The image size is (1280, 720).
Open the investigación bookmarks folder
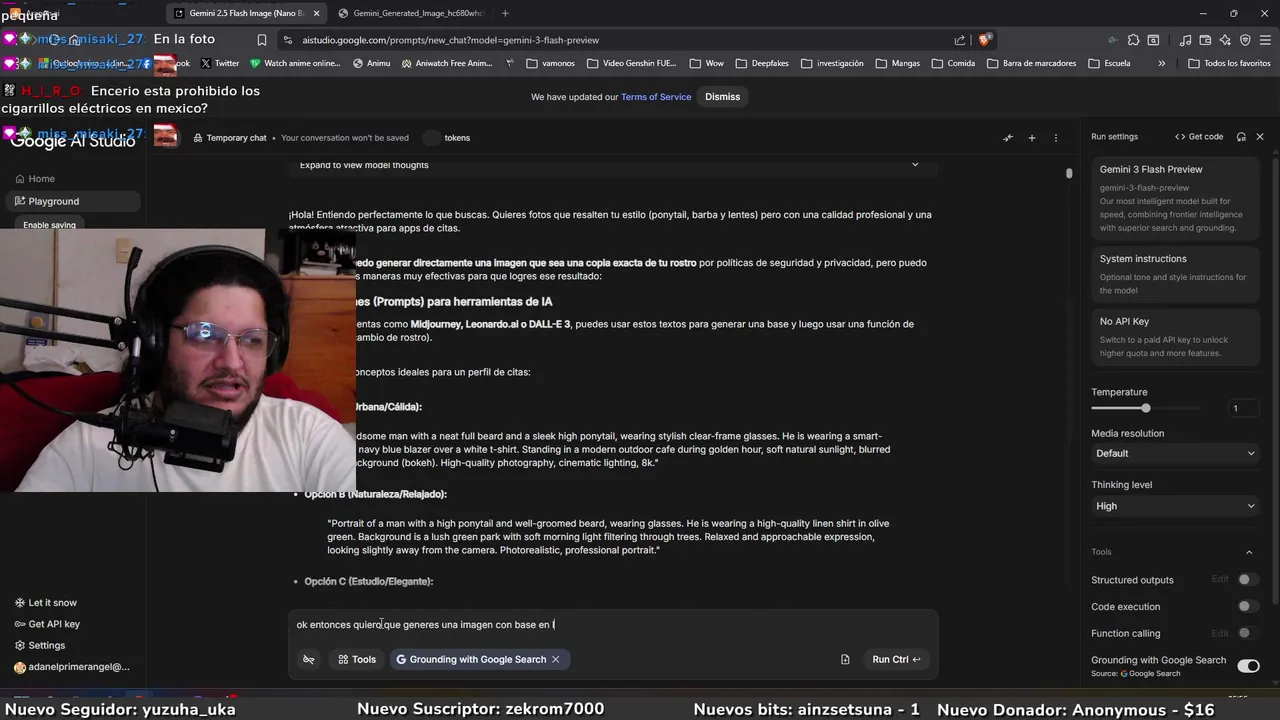pyautogui.click(x=832, y=63)
